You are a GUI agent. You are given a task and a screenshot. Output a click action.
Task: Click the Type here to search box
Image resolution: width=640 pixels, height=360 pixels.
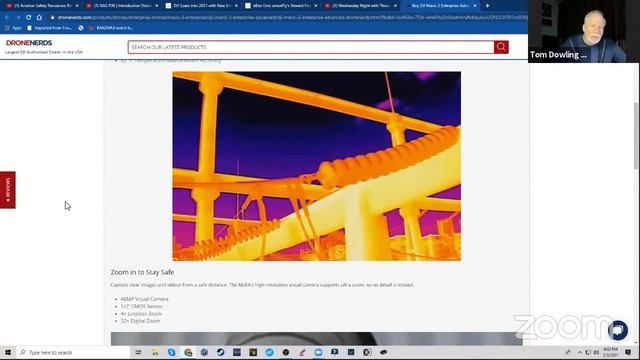click(73, 352)
